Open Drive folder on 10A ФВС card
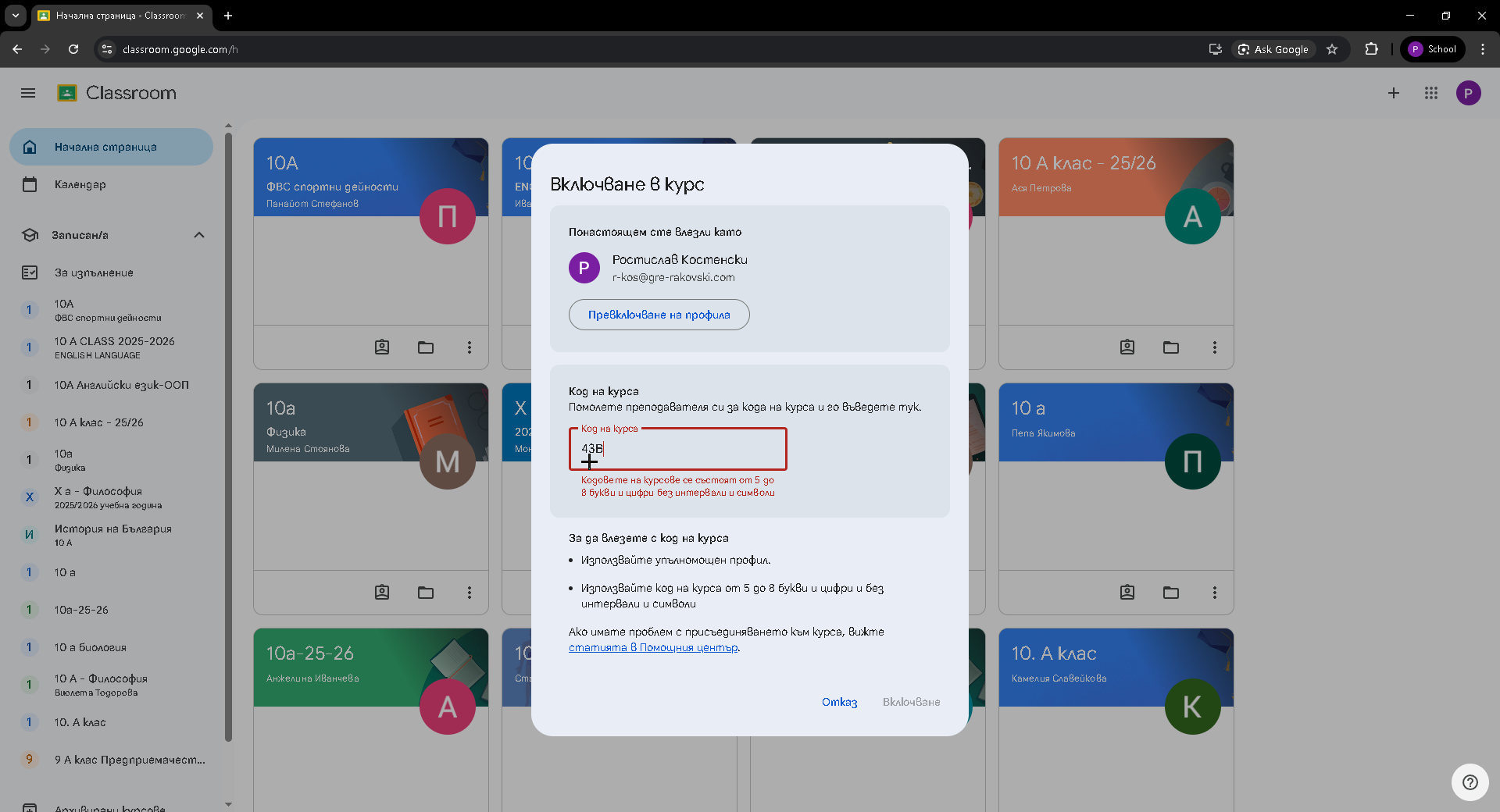The image size is (1500, 812). click(x=426, y=347)
